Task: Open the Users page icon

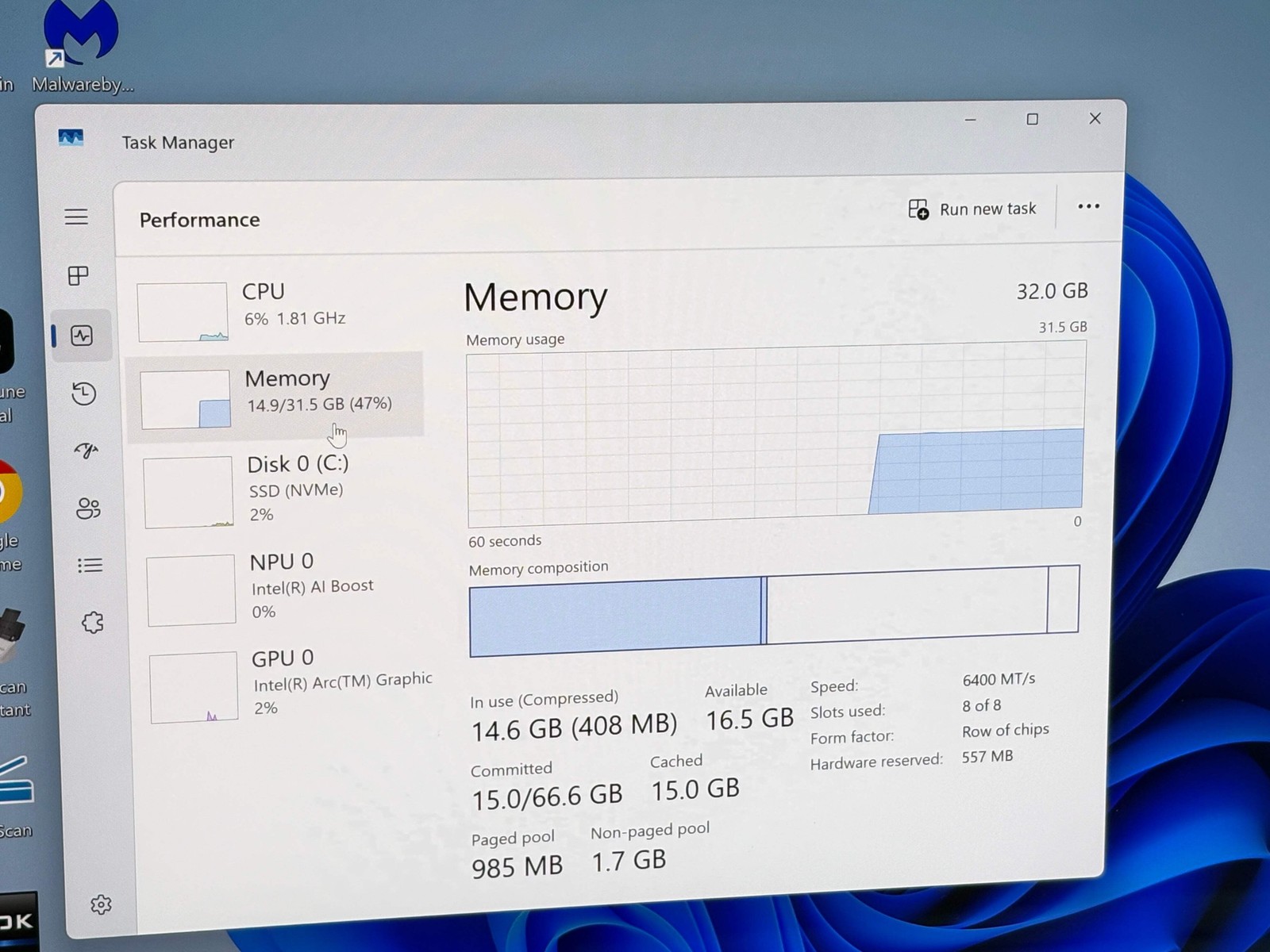Action: (88, 508)
